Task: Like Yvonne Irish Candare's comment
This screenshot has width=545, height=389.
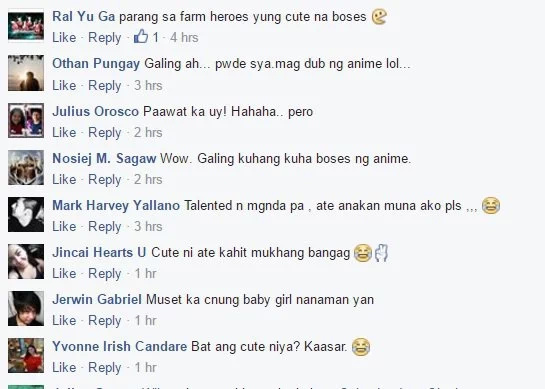Action: [64, 367]
